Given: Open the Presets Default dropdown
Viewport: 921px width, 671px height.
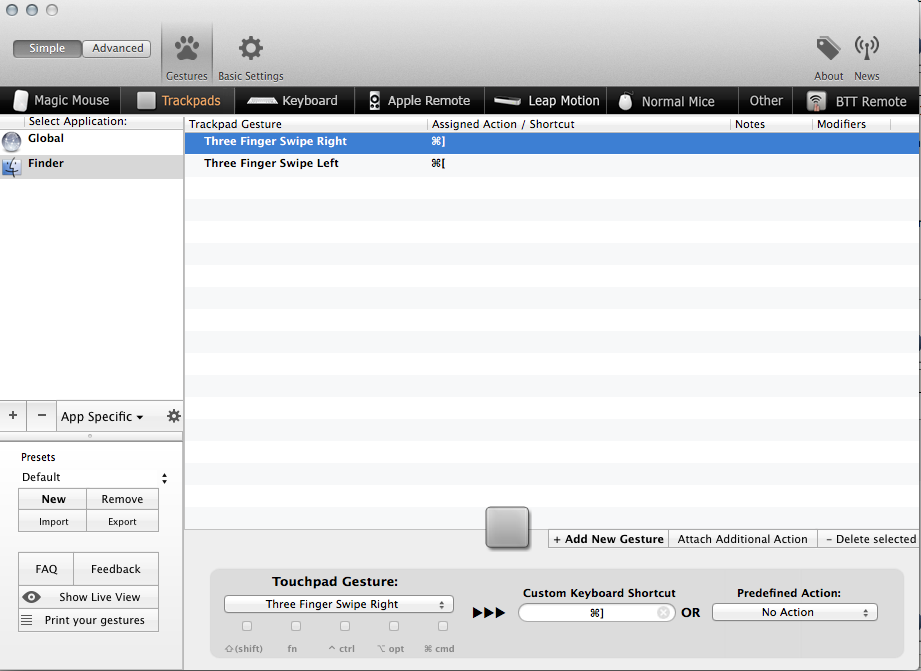Looking at the screenshot, I should click(x=94, y=477).
